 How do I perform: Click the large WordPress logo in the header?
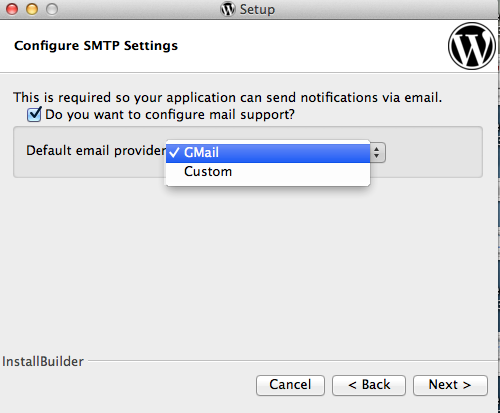click(x=472, y=46)
